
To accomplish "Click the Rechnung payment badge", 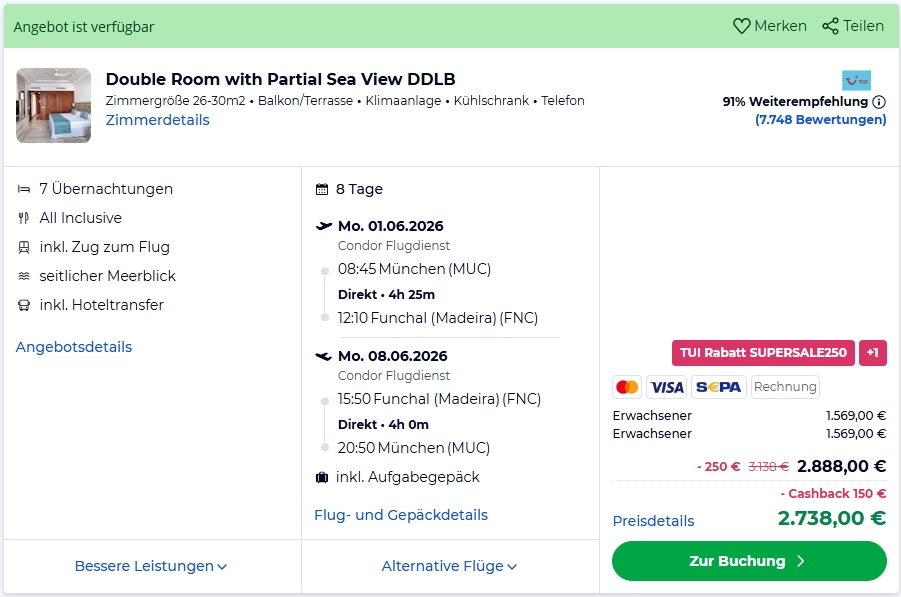I will point(785,387).
